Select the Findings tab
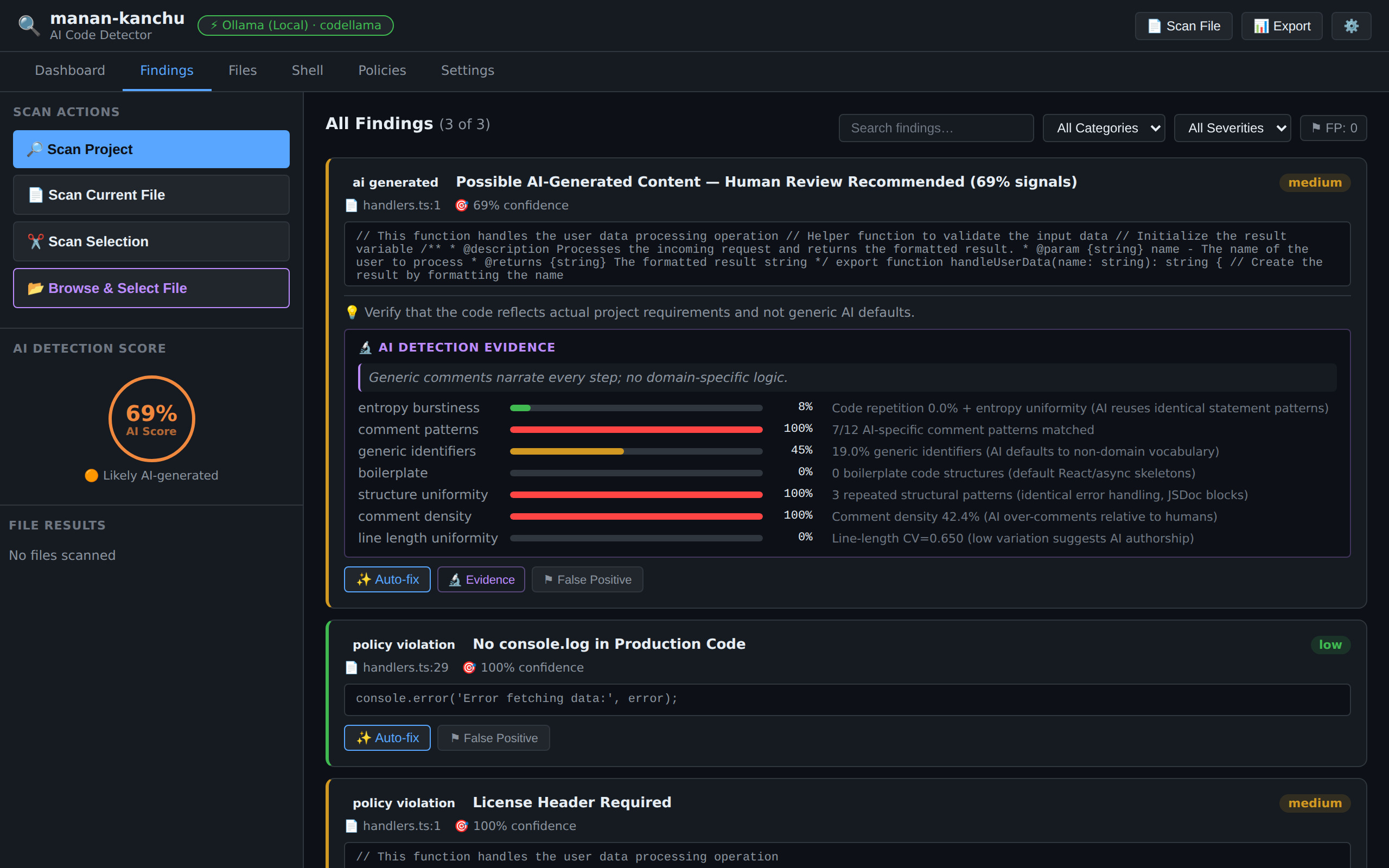This screenshot has width=1389, height=868. (x=167, y=71)
